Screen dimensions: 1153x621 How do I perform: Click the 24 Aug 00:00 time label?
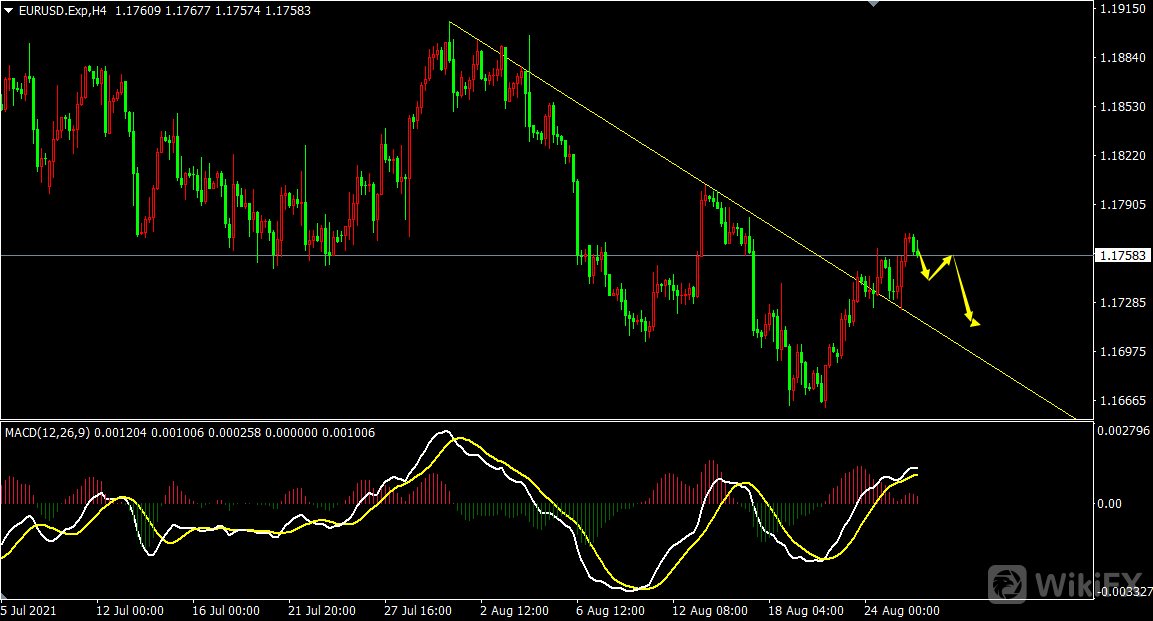tap(899, 610)
